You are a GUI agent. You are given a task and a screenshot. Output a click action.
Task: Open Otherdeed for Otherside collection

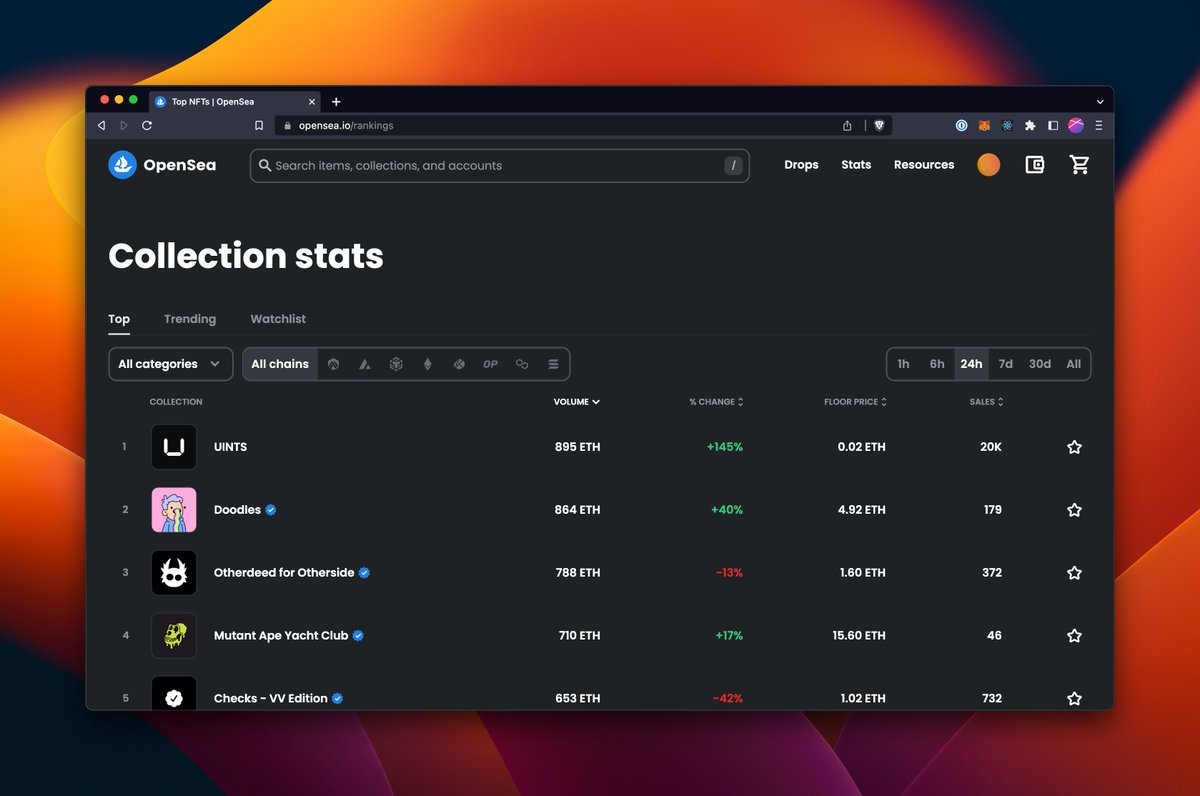[284, 573]
